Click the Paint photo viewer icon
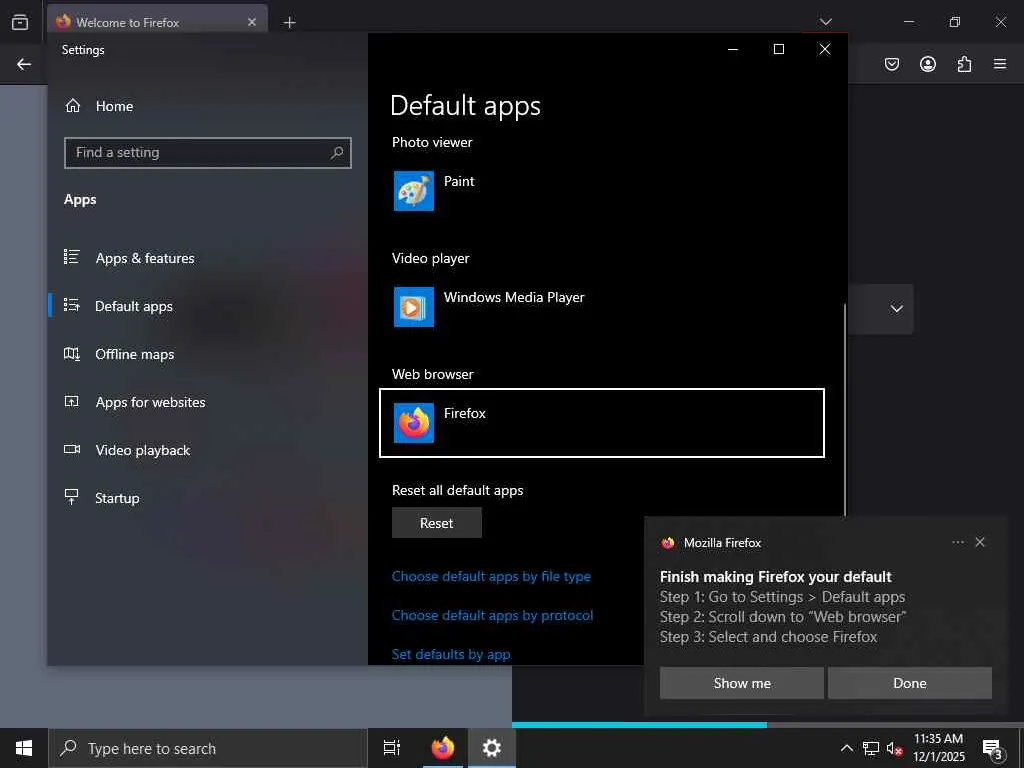The width and height of the screenshot is (1024, 768). (x=413, y=191)
